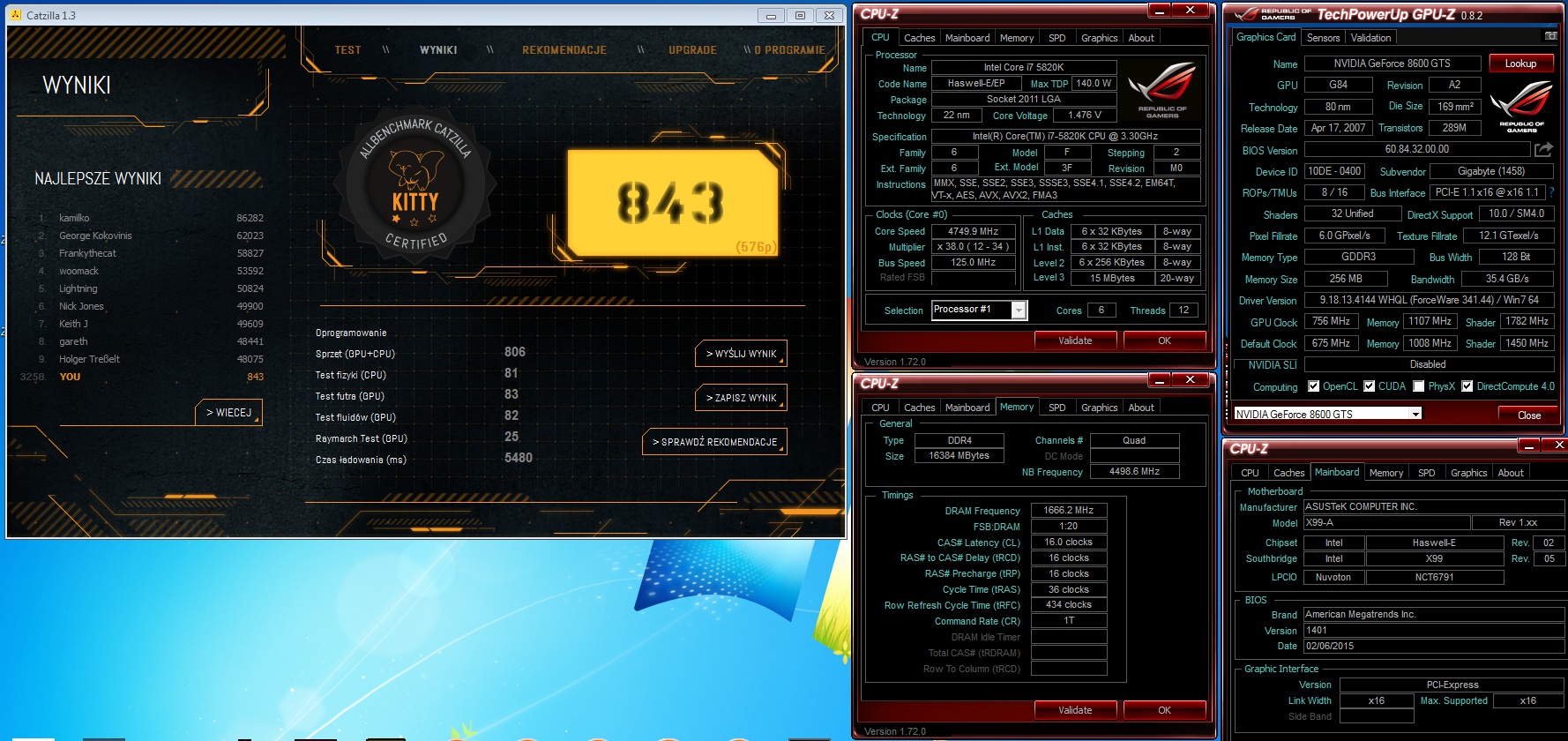Image resolution: width=1568 pixels, height=741 pixels.
Task: Click Close button in GPU-Z
Action: [x=1529, y=415]
